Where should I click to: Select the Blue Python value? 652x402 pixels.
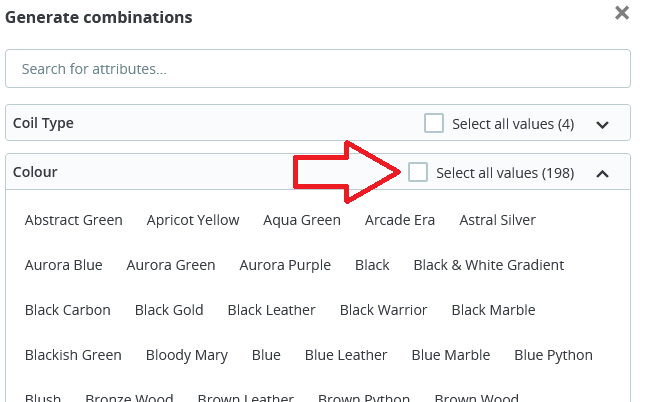553,355
